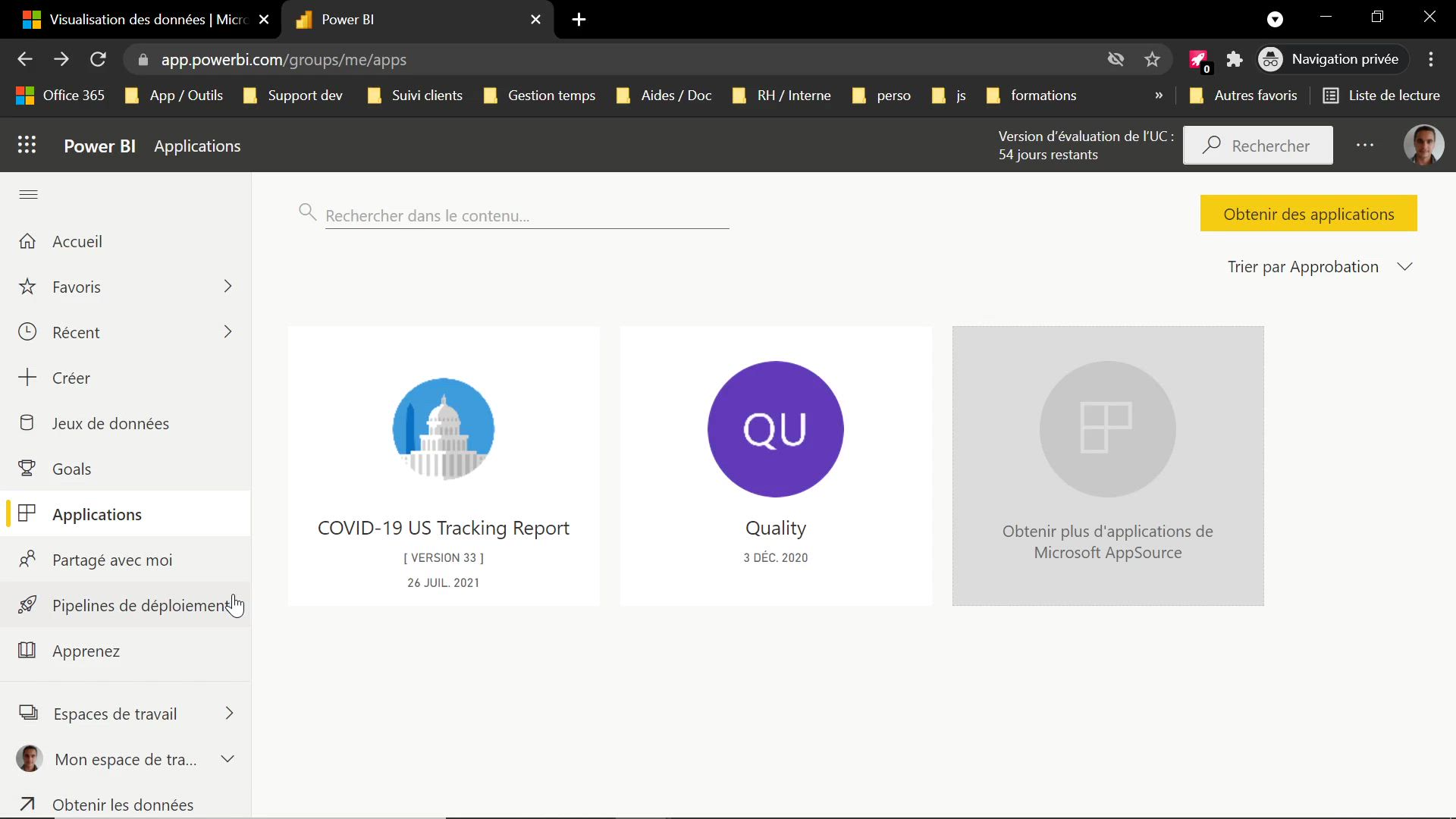Click the Navigation privée profile button
The width and height of the screenshot is (1456, 819).
(1332, 59)
